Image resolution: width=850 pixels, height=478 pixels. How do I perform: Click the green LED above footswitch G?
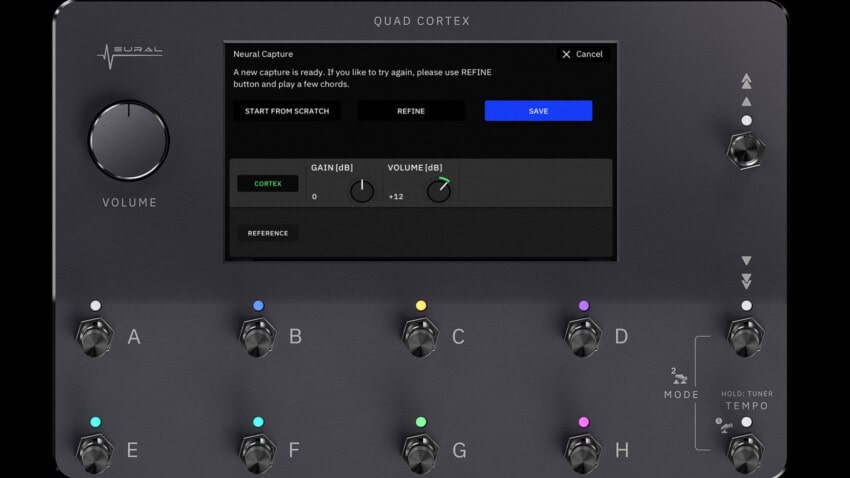(421, 422)
